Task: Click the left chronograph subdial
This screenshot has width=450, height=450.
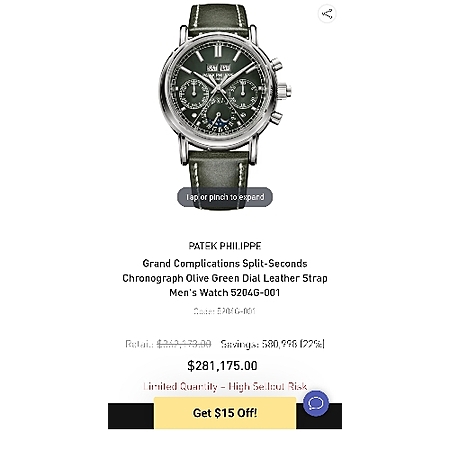Action: (x=194, y=92)
